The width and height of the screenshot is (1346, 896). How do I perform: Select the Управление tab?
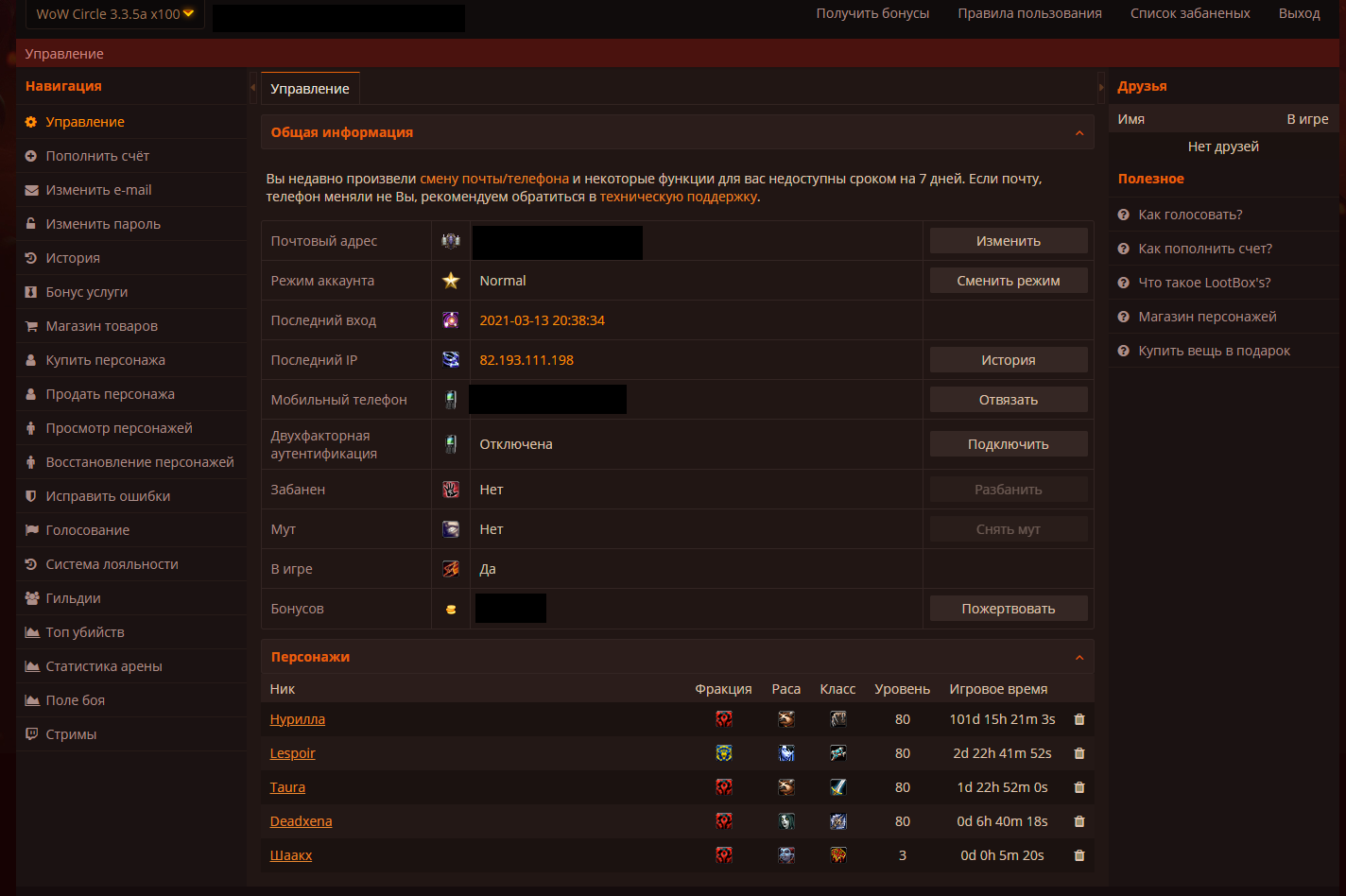pos(310,89)
